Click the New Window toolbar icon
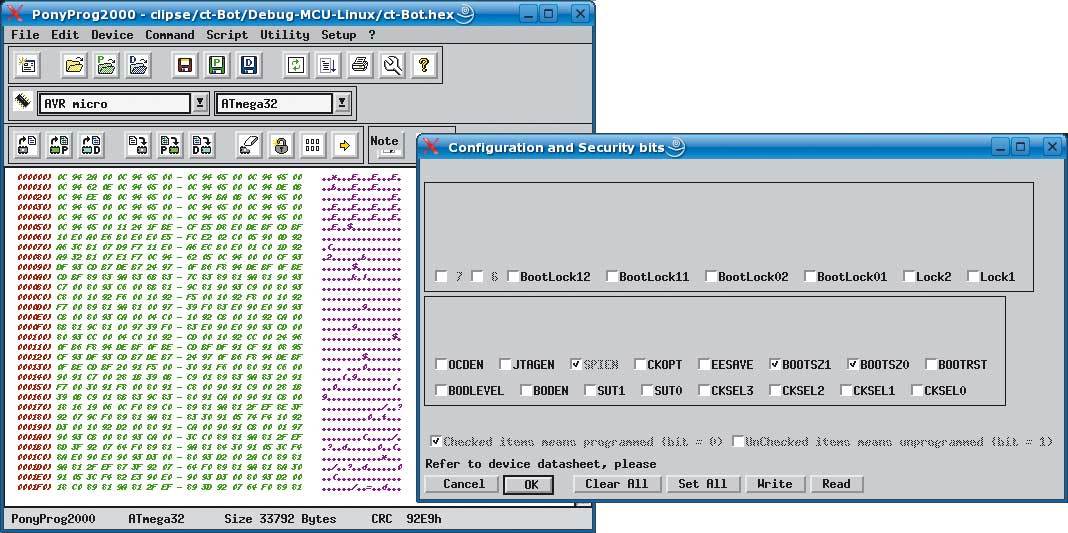The width and height of the screenshot is (1068, 533). pyautogui.click(x=27, y=66)
